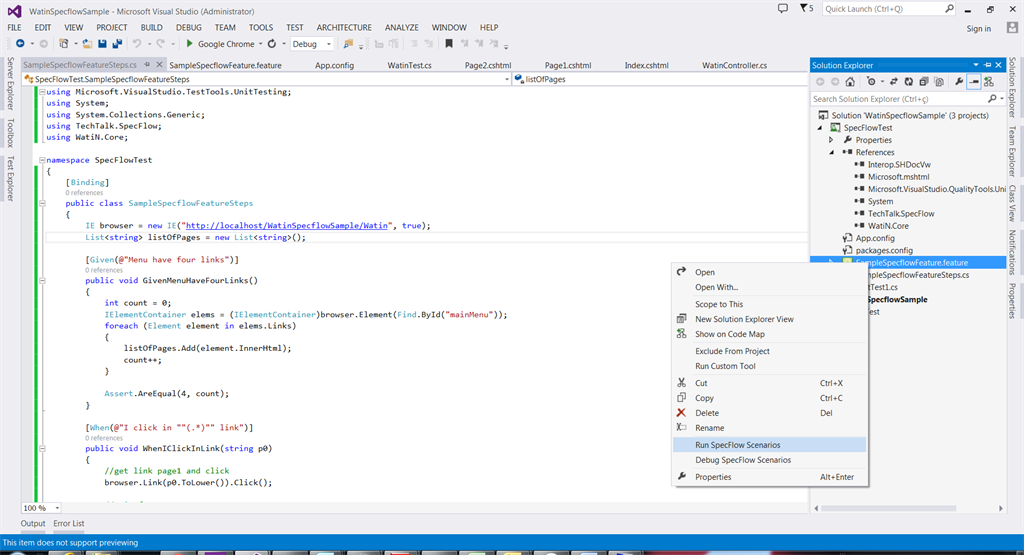The height and width of the screenshot is (555, 1024).
Task: Open the localhost WatinSpecflowSample URL link
Action: pos(288,225)
